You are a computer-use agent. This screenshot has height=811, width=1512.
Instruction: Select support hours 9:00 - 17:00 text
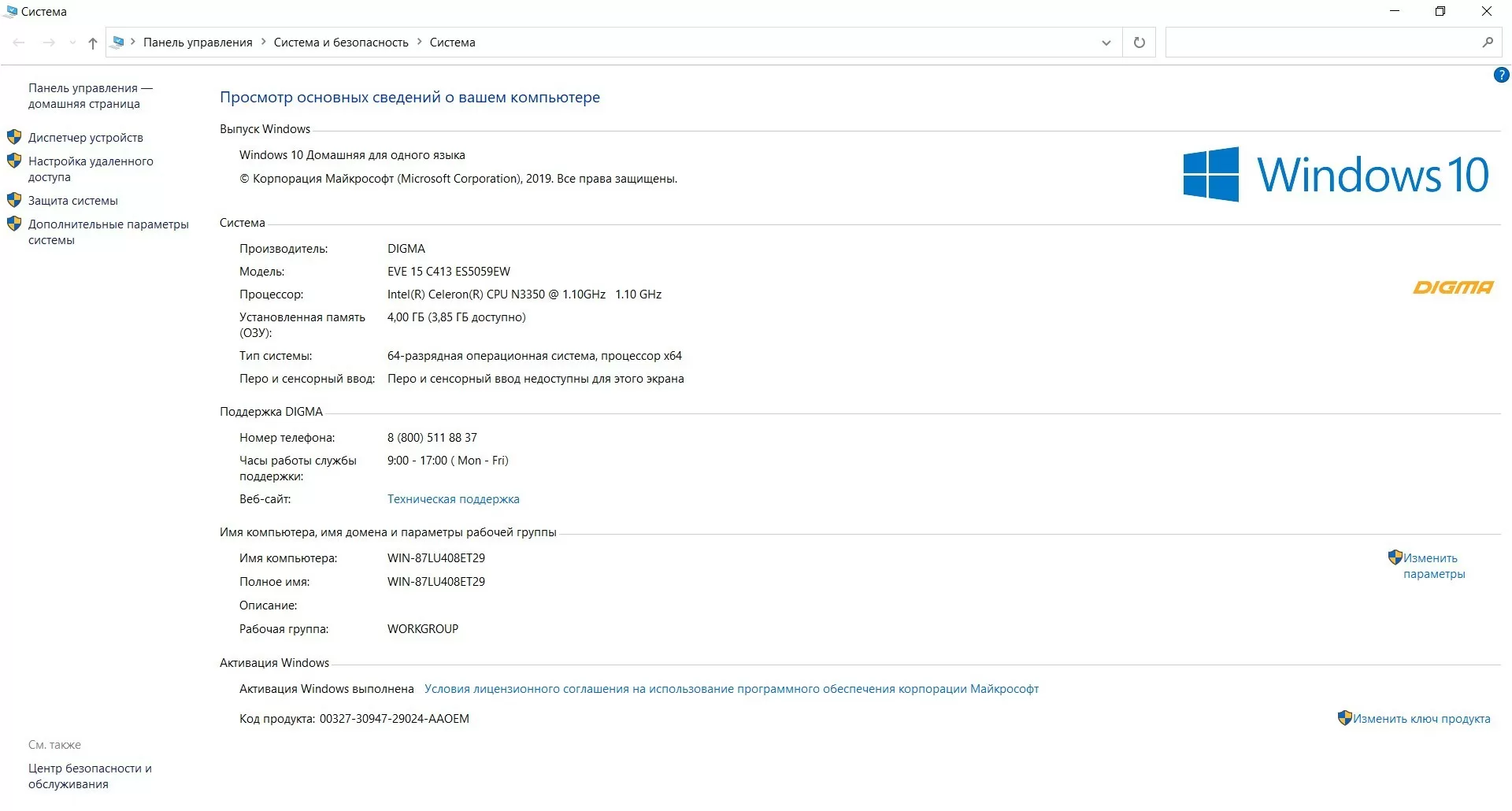[x=417, y=461]
